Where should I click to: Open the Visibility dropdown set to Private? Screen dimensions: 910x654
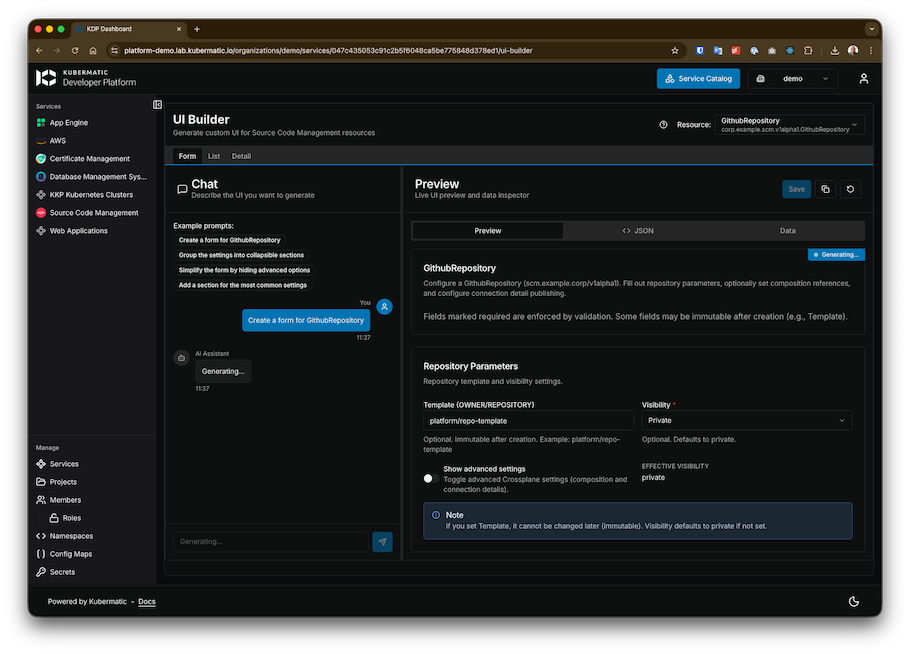(x=745, y=420)
